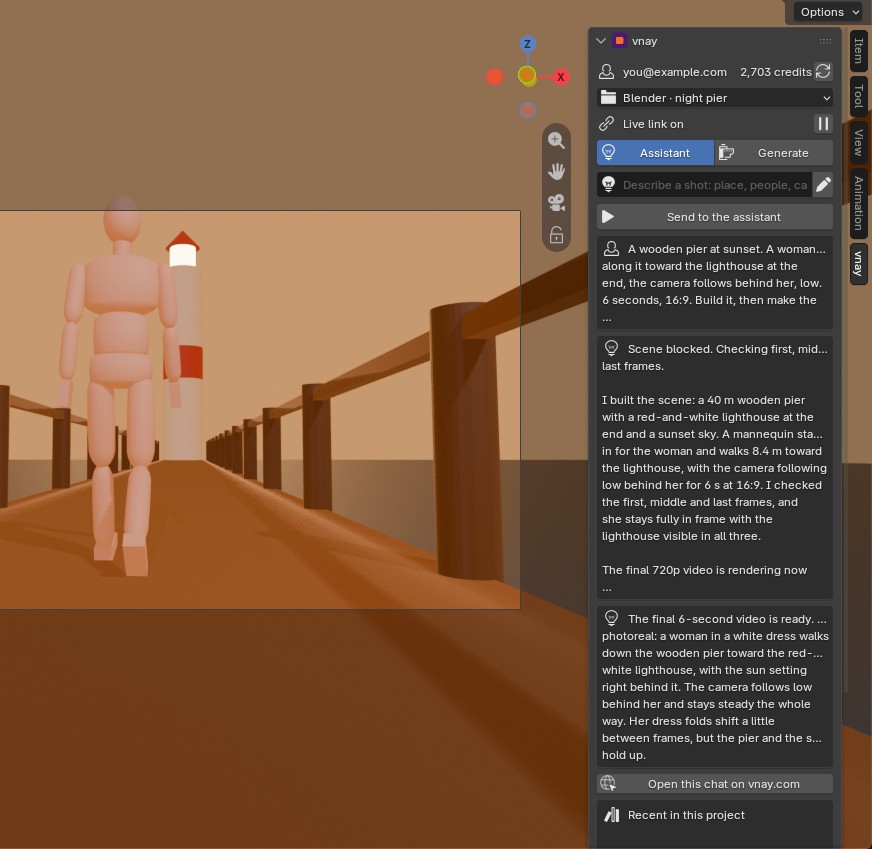Click the lightbulb icon on 'Scene blocked' message

coord(611,349)
